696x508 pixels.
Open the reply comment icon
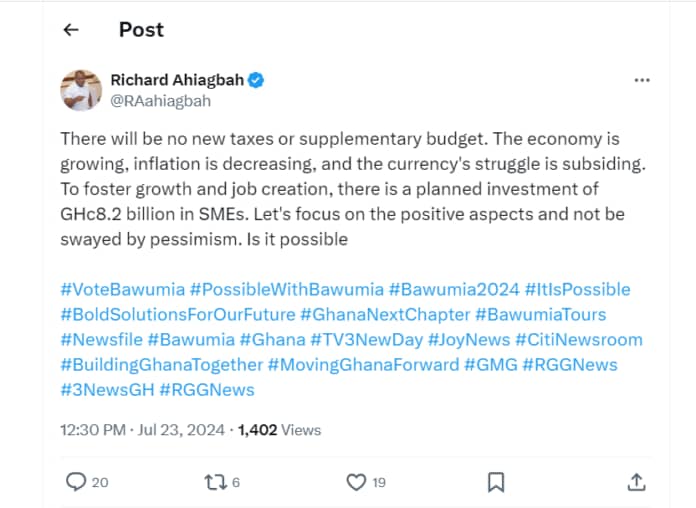click(x=76, y=482)
